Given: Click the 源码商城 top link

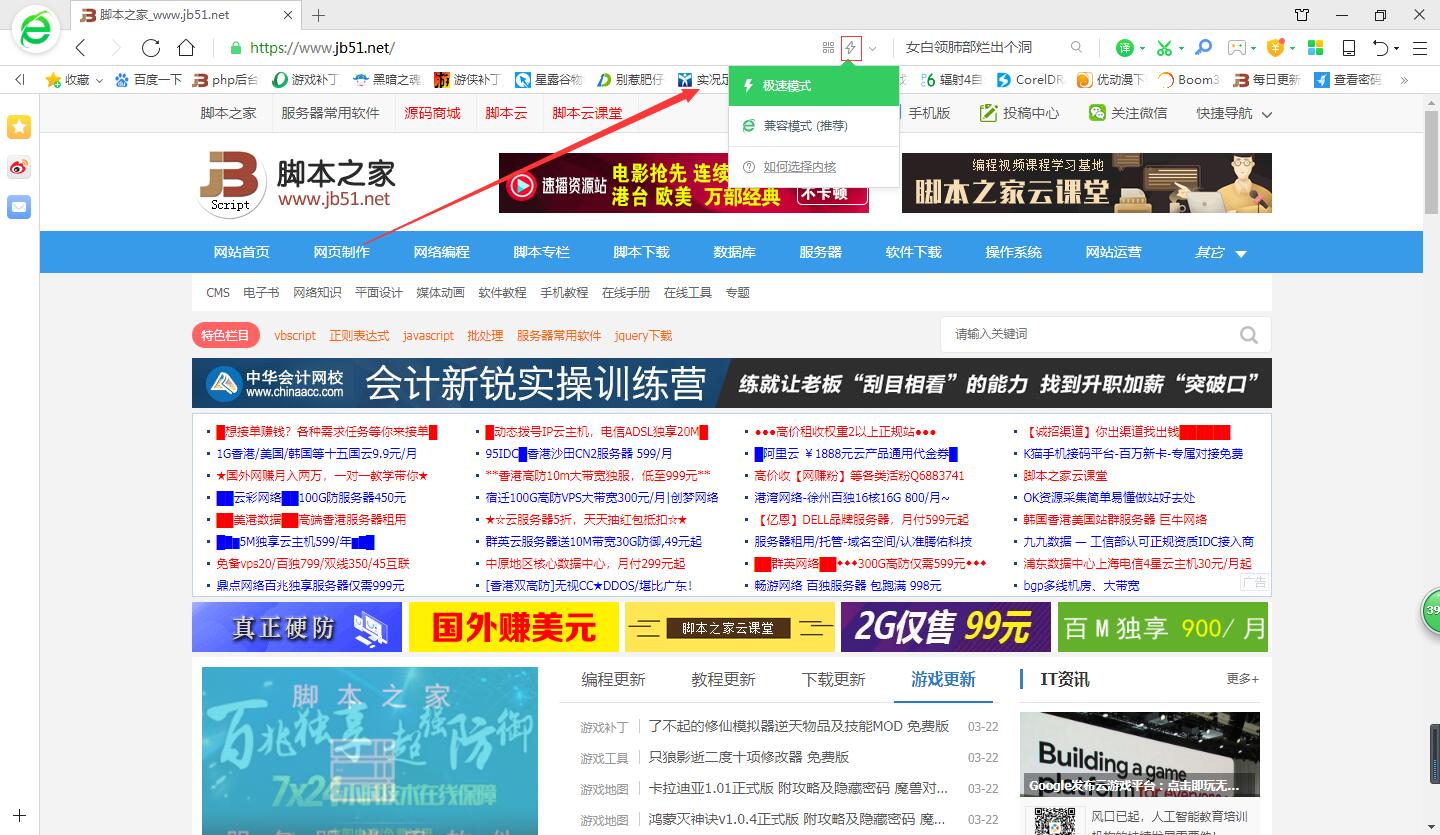Looking at the screenshot, I should pyautogui.click(x=433, y=113).
